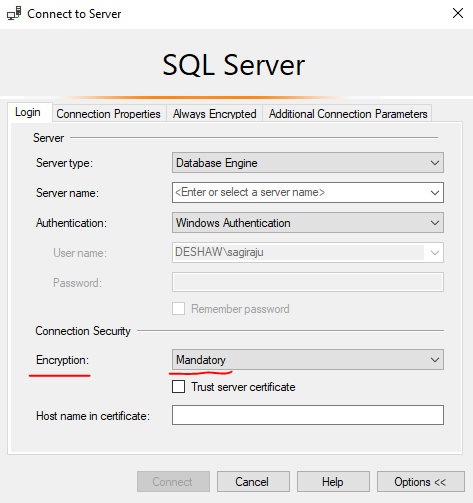Click the Host name in certificate: label

[93, 416]
